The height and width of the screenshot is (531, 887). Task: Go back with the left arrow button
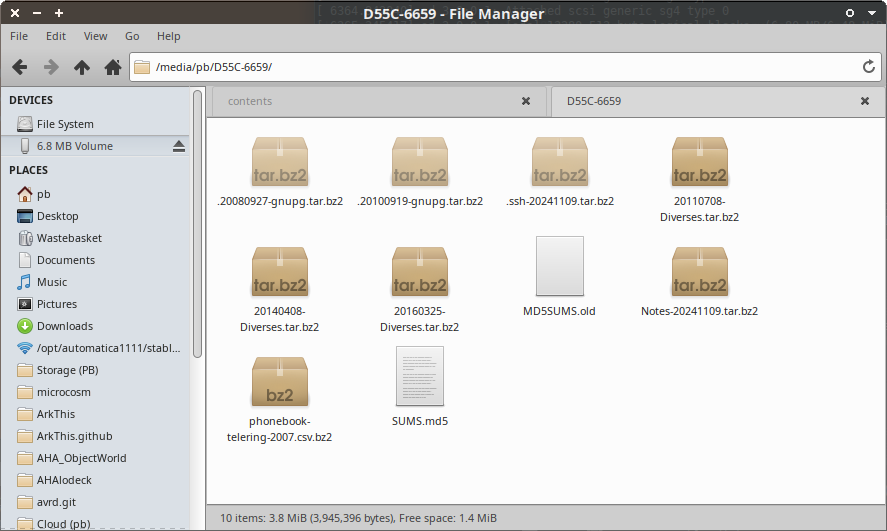pos(19,67)
